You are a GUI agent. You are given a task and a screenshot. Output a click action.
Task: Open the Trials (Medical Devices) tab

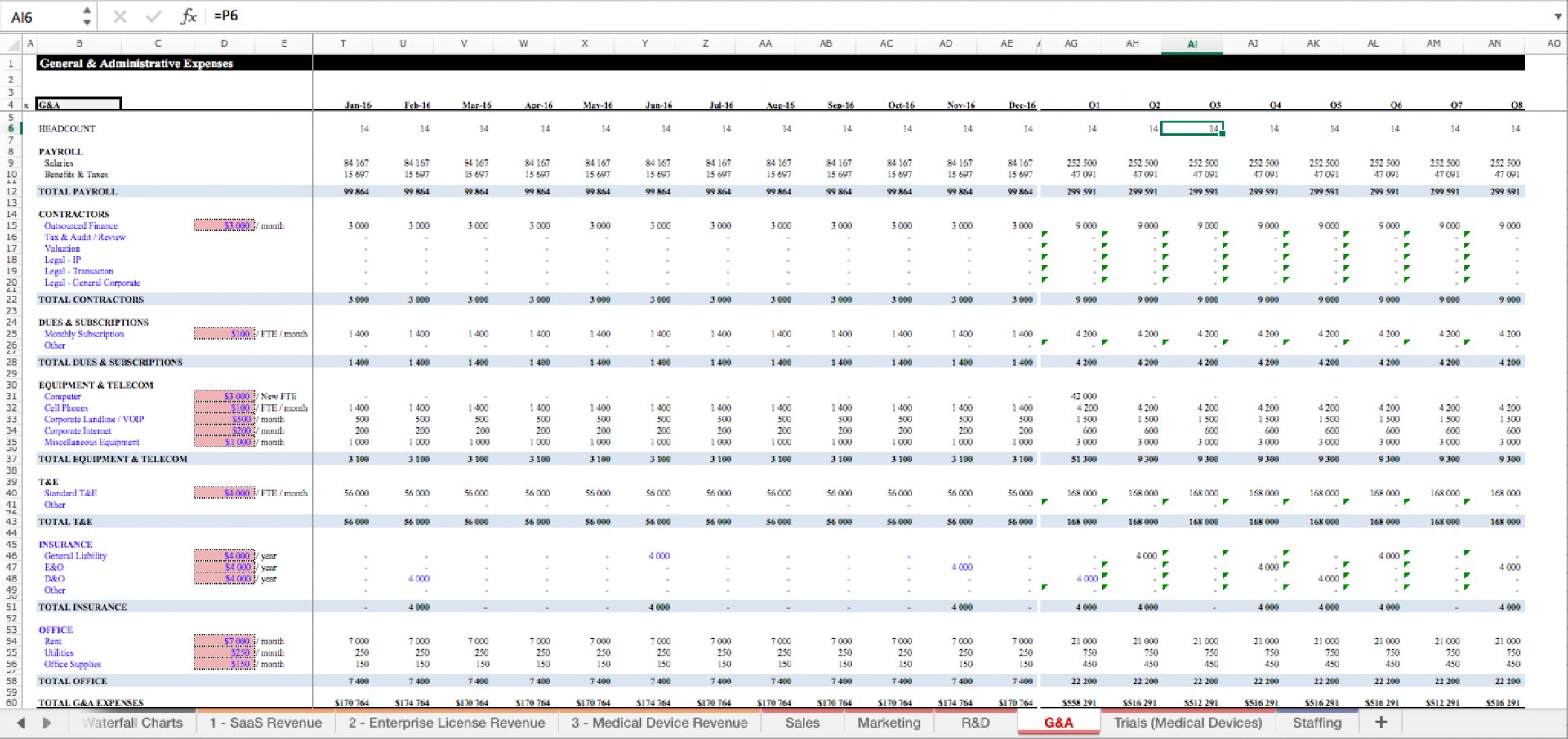click(x=1187, y=722)
